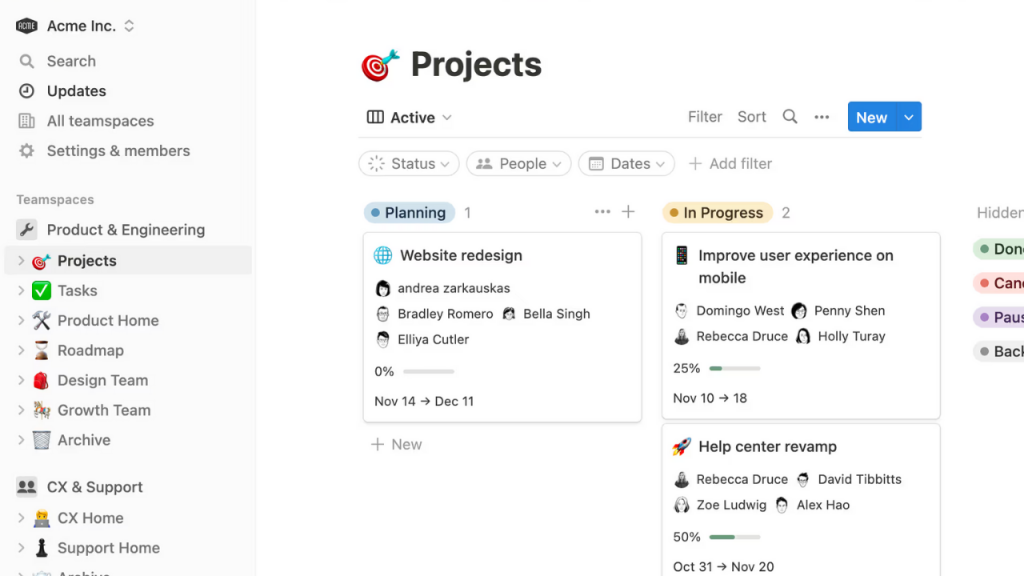Click Alex Hao's avatar on Help center card
The width and height of the screenshot is (1024, 576).
(782, 505)
